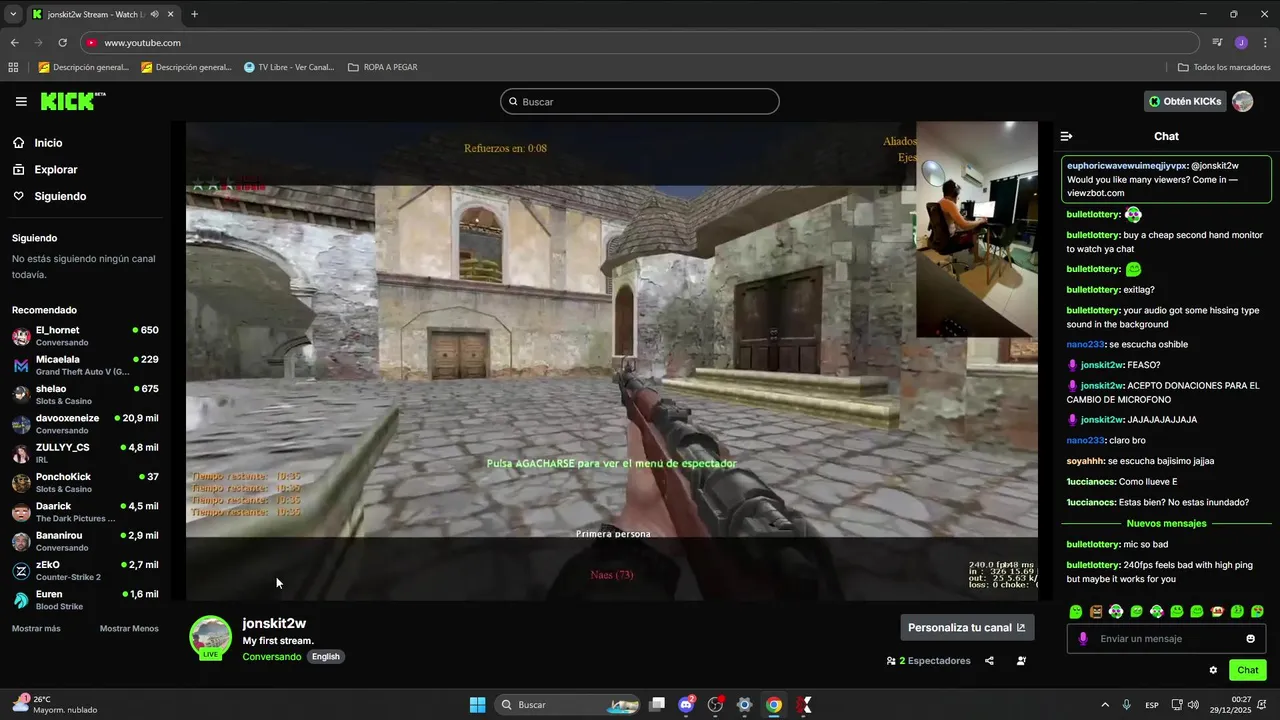Open Micaelala recommended channel
Screen dimensions: 1280x720
coord(85,365)
